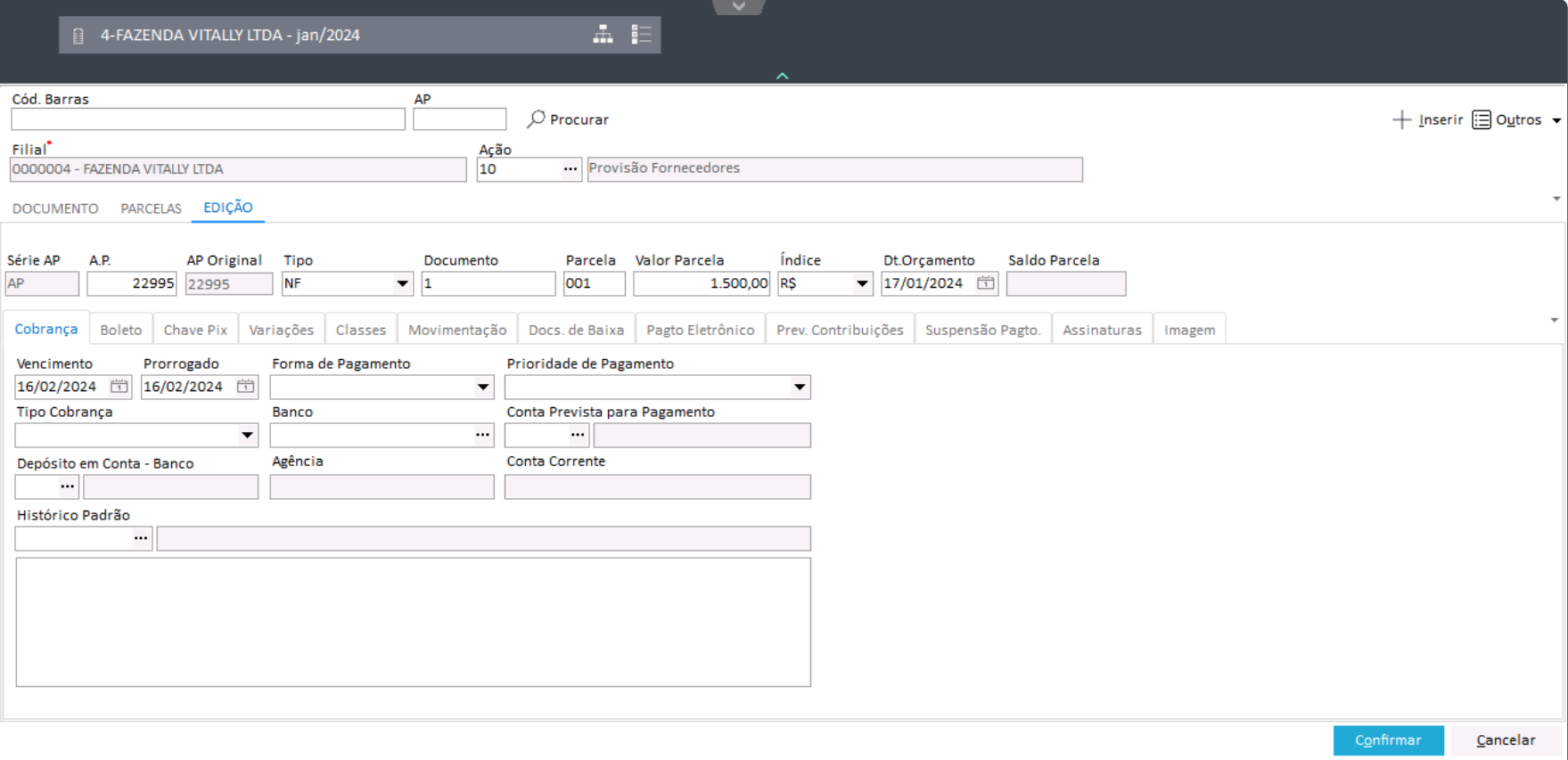
Task: Click the list view icon in header
Action: pyautogui.click(x=641, y=35)
